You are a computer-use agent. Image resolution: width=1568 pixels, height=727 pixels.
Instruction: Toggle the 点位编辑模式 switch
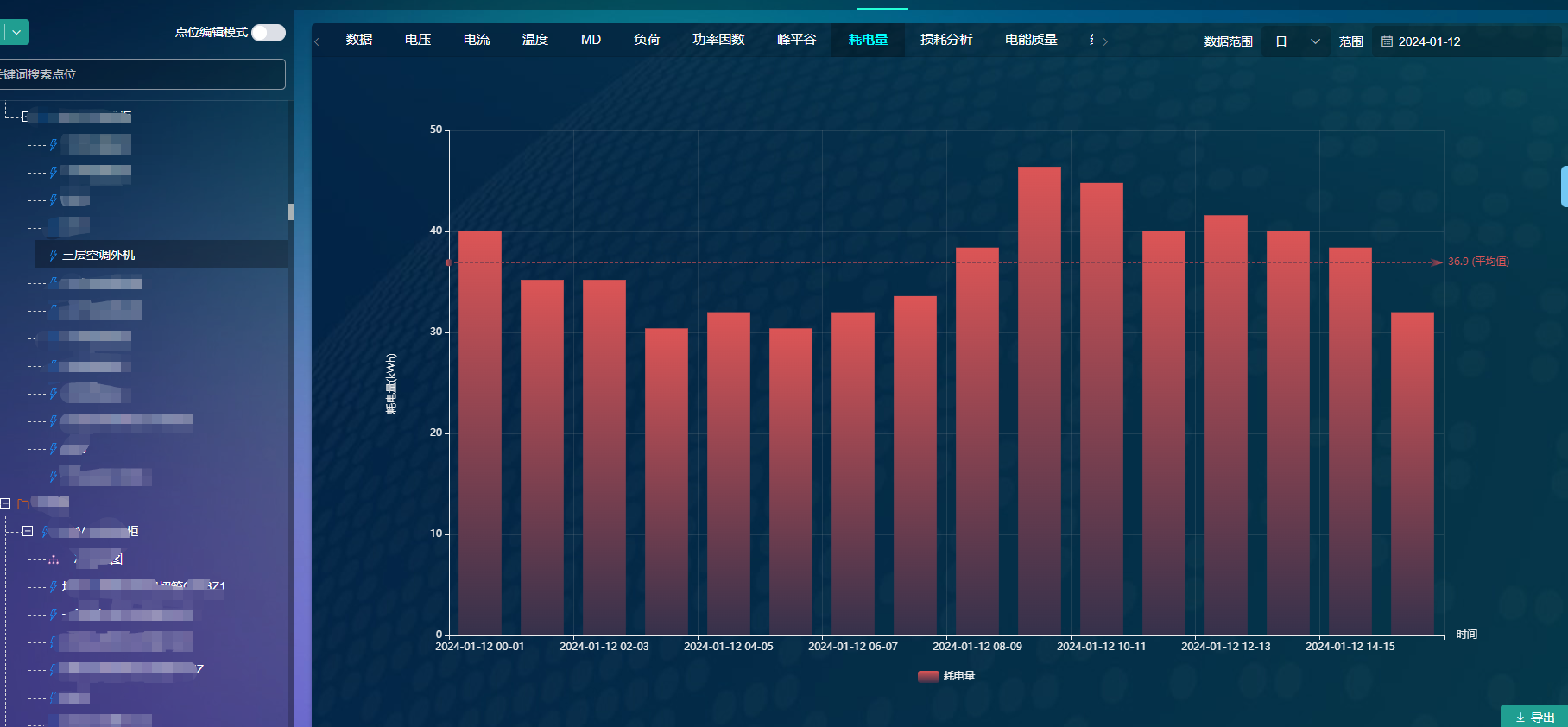pyautogui.click(x=269, y=33)
